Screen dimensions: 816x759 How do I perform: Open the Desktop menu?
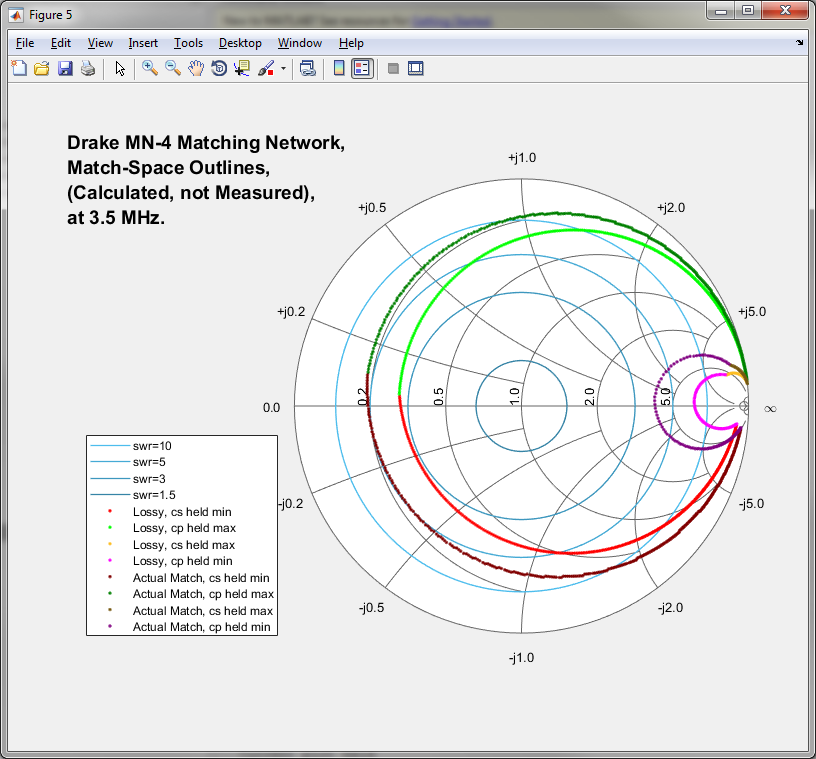click(x=240, y=43)
